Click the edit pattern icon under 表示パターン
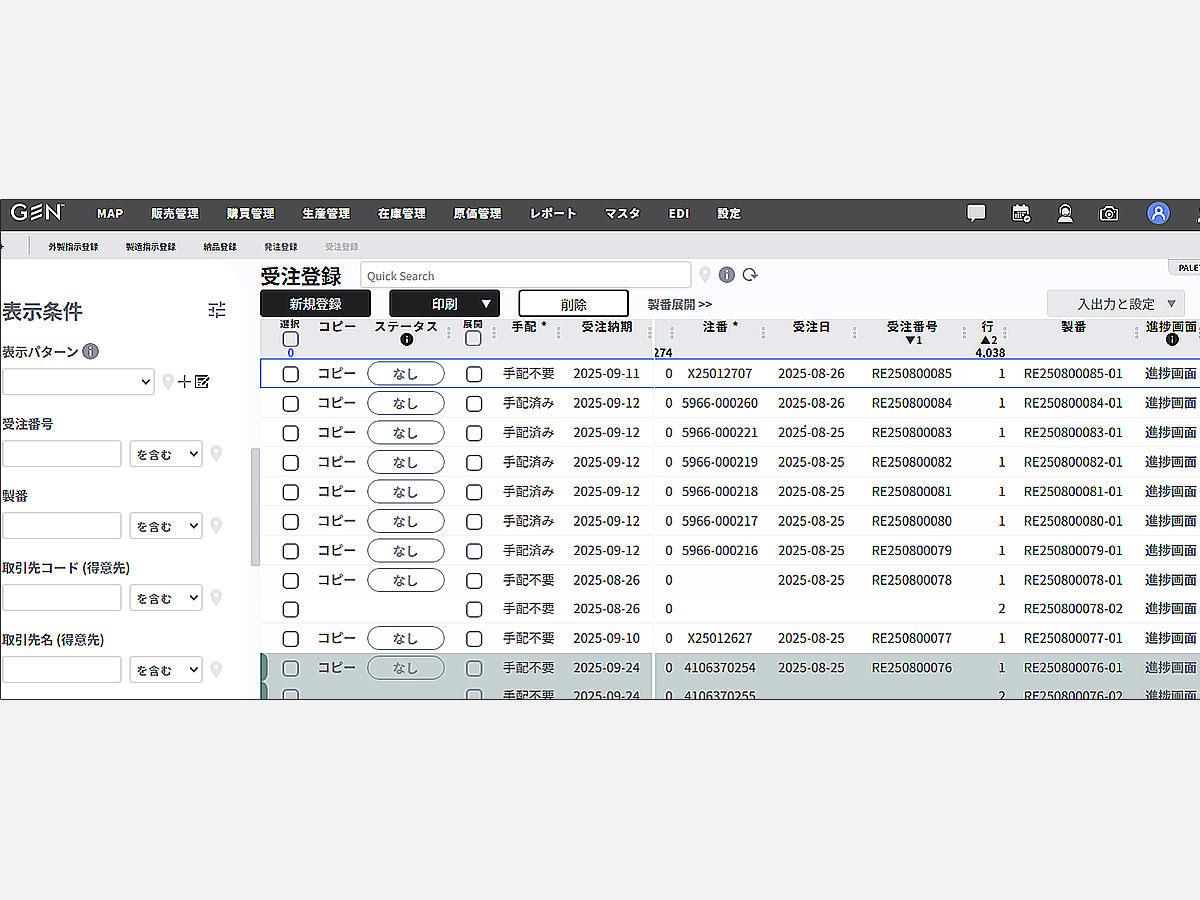The width and height of the screenshot is (1200, 900). click(x=202, y=381)
